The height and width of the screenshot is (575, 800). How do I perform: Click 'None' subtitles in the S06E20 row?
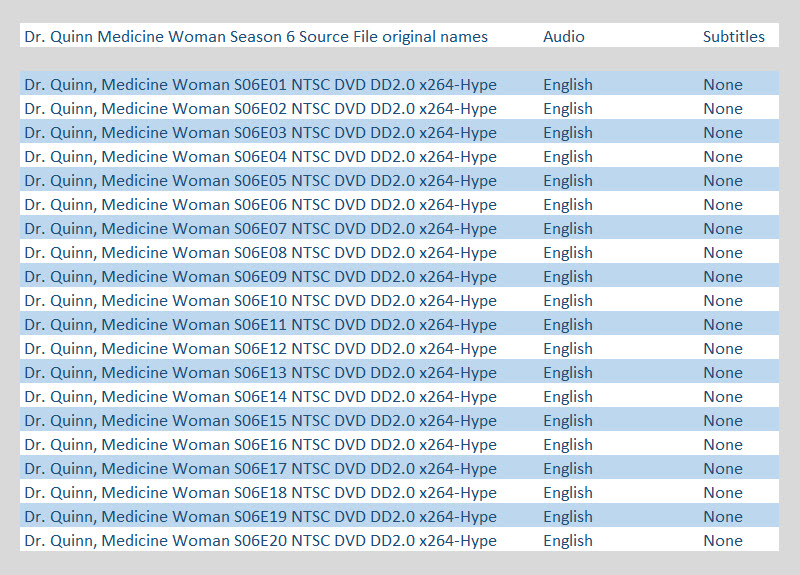click(x=723, y=540)
